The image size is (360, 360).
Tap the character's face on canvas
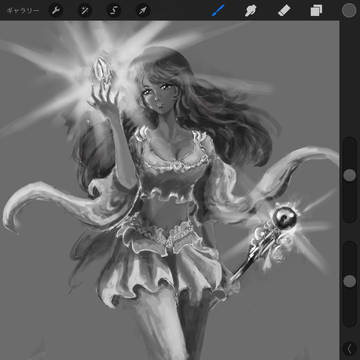coord(157,96)
